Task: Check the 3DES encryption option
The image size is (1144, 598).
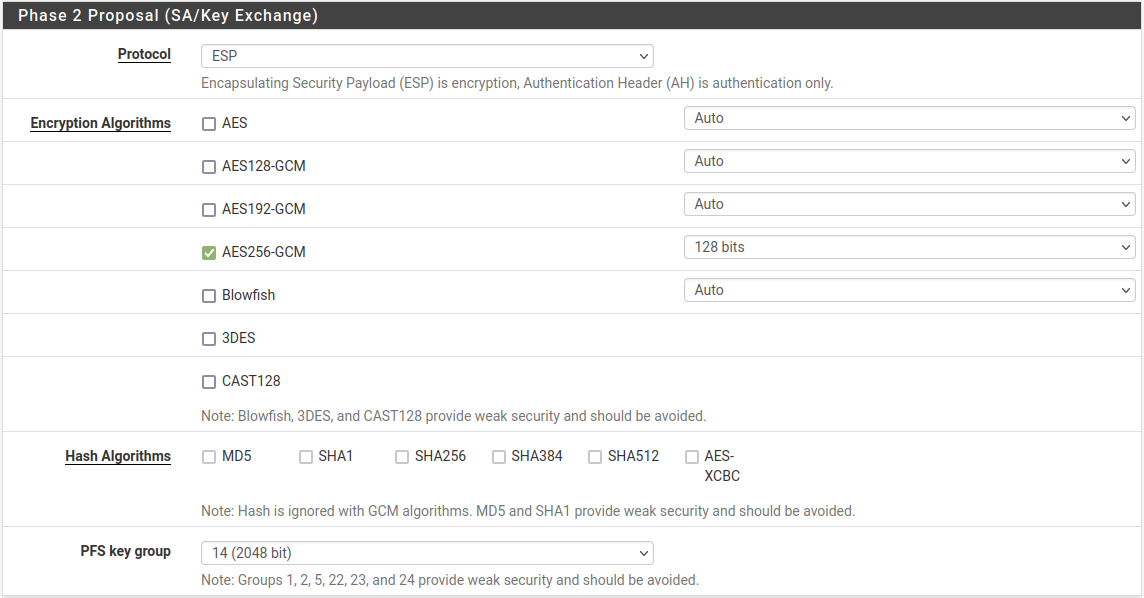Action: pos(209,338)
